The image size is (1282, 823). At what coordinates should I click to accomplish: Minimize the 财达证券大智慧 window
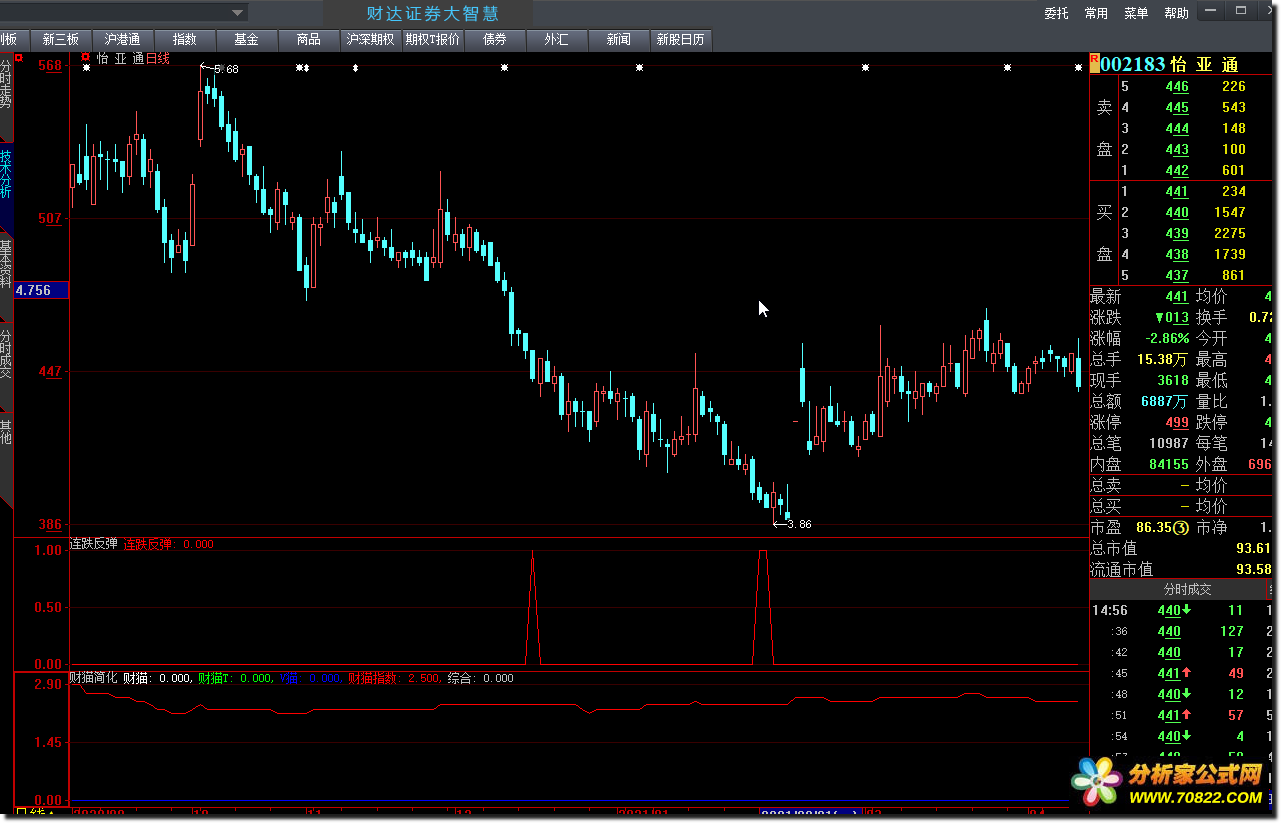(x=1211, y=11)
